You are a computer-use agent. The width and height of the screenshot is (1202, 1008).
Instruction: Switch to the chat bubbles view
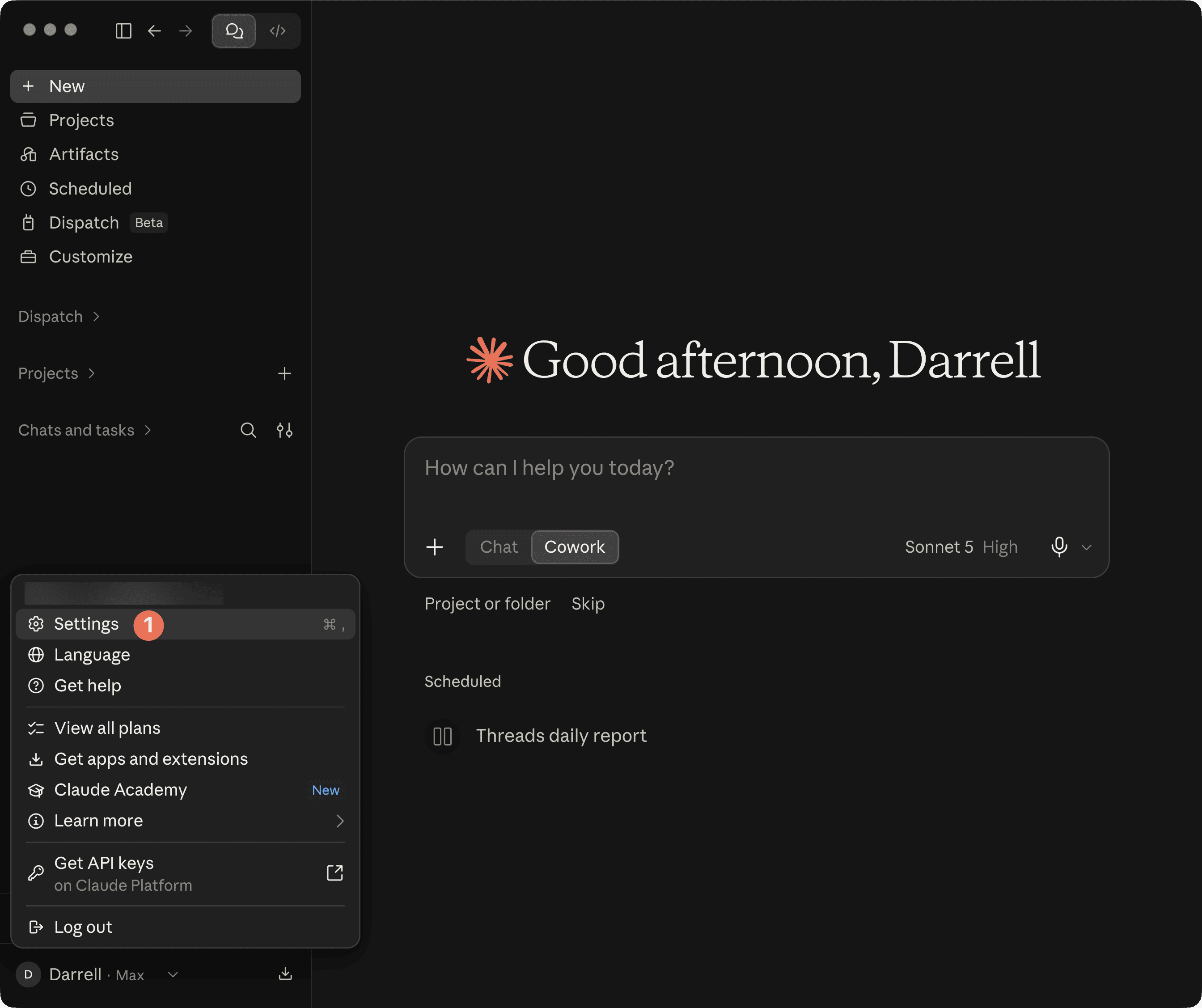click(233, 31)
